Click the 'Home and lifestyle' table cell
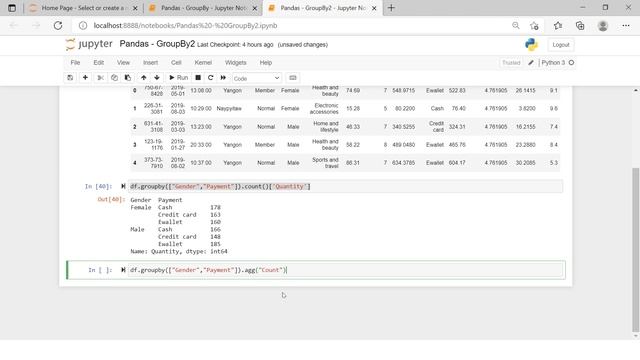This screenshot has height=360, width=640. click(x=326, y=127)
